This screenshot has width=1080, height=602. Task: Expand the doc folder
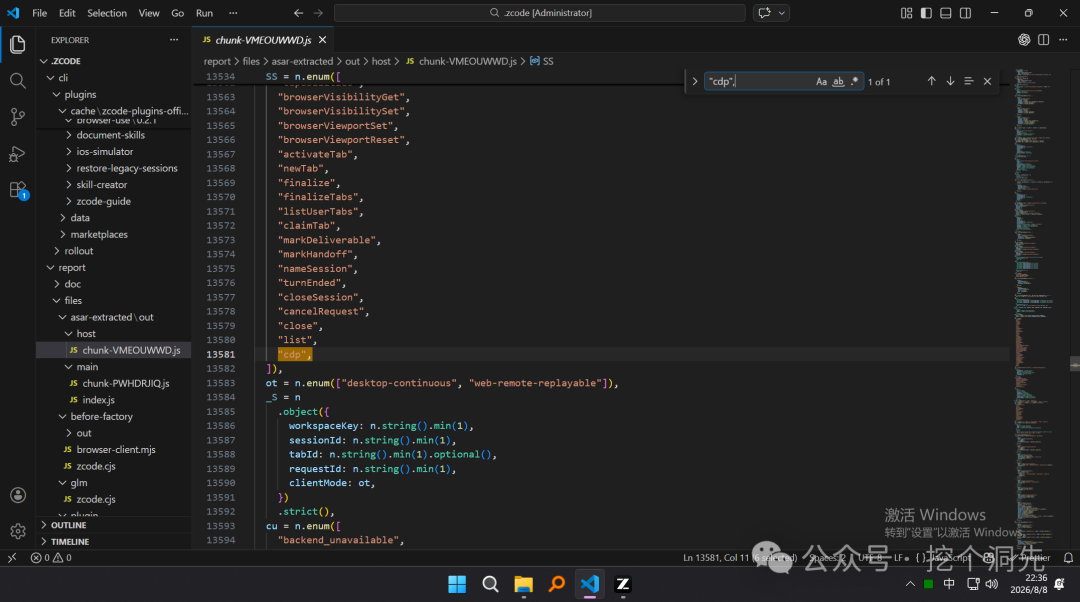pyautogui.click(x=114, y=284)
